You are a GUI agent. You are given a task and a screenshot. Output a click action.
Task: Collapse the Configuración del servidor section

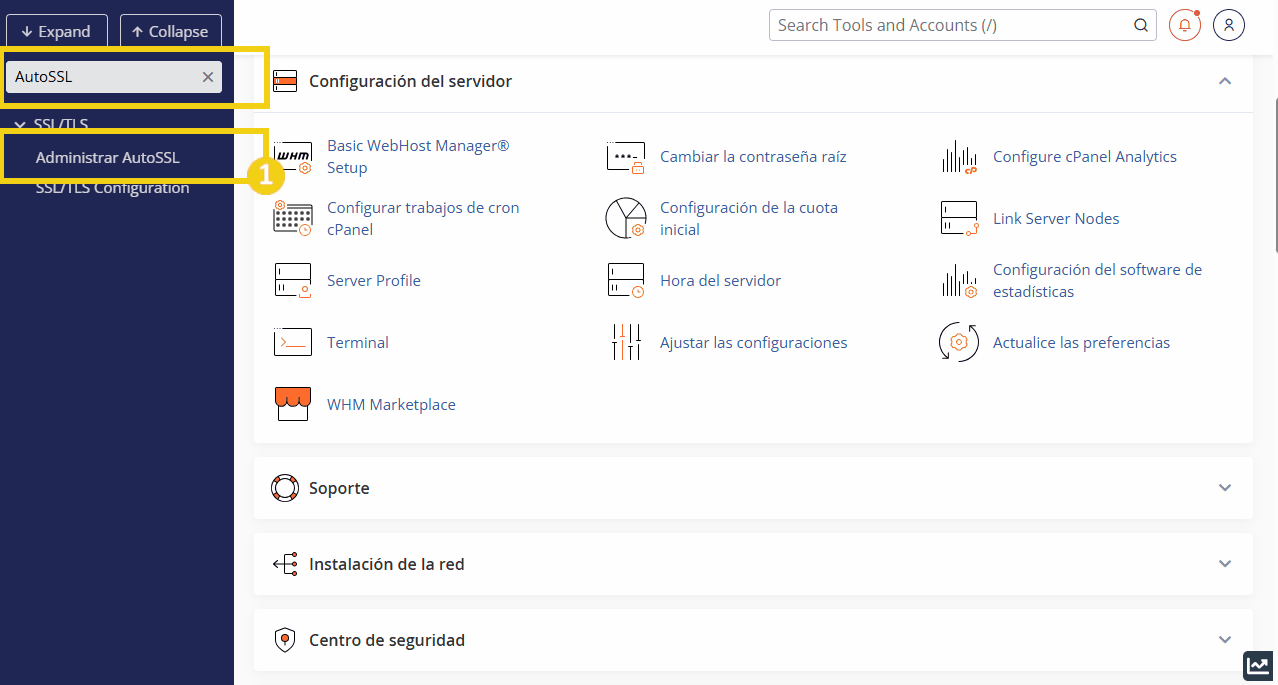(1225, 81)
